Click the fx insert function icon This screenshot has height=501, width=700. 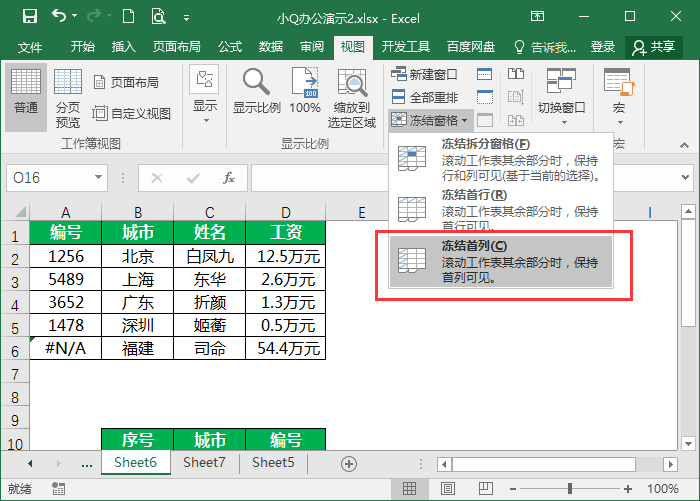coord(229,178)
